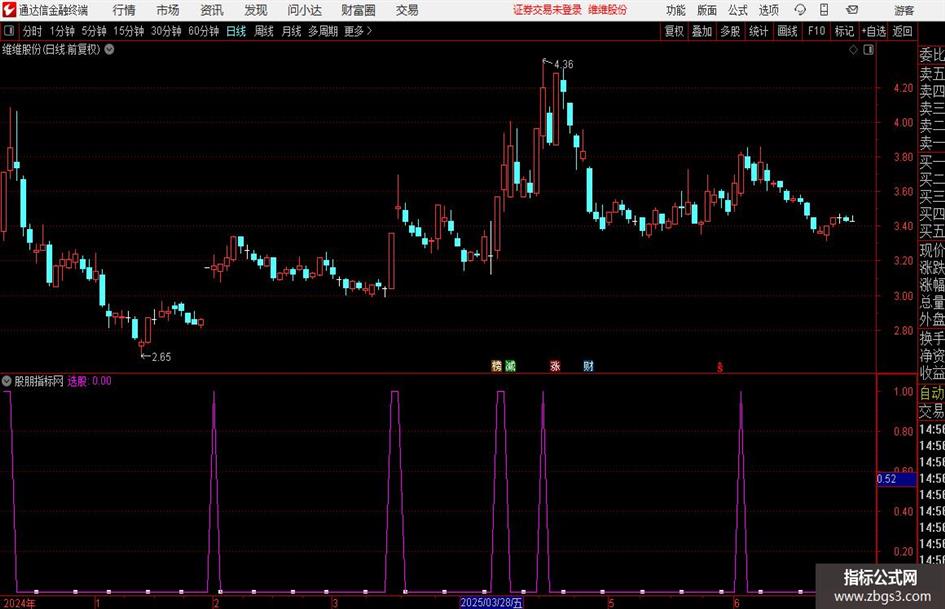Click the 多股 toolbar button
This screenshot has width=945, height=609.
tap(730, 31)
